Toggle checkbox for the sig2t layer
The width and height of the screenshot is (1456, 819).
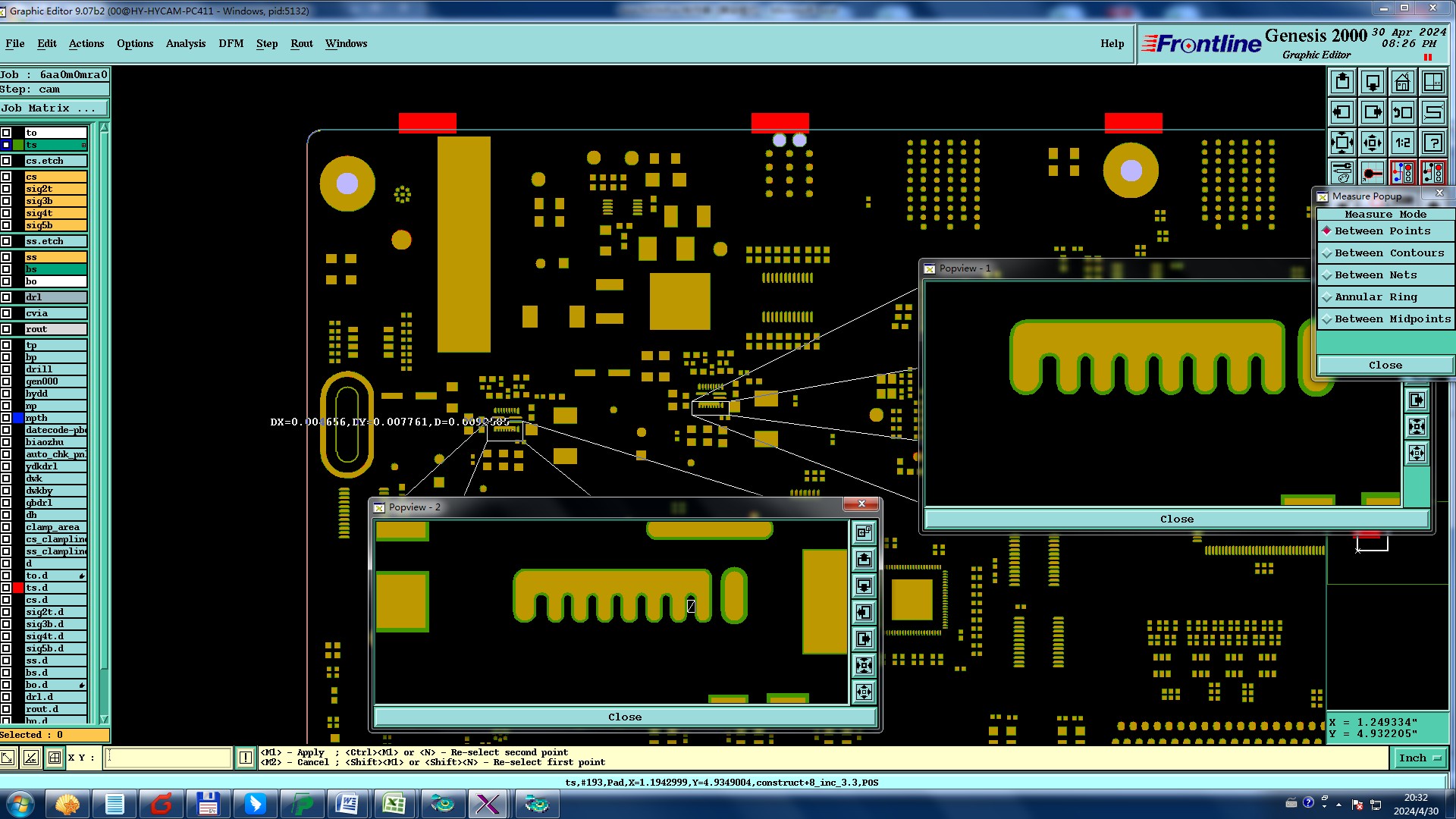pos(6,189)
